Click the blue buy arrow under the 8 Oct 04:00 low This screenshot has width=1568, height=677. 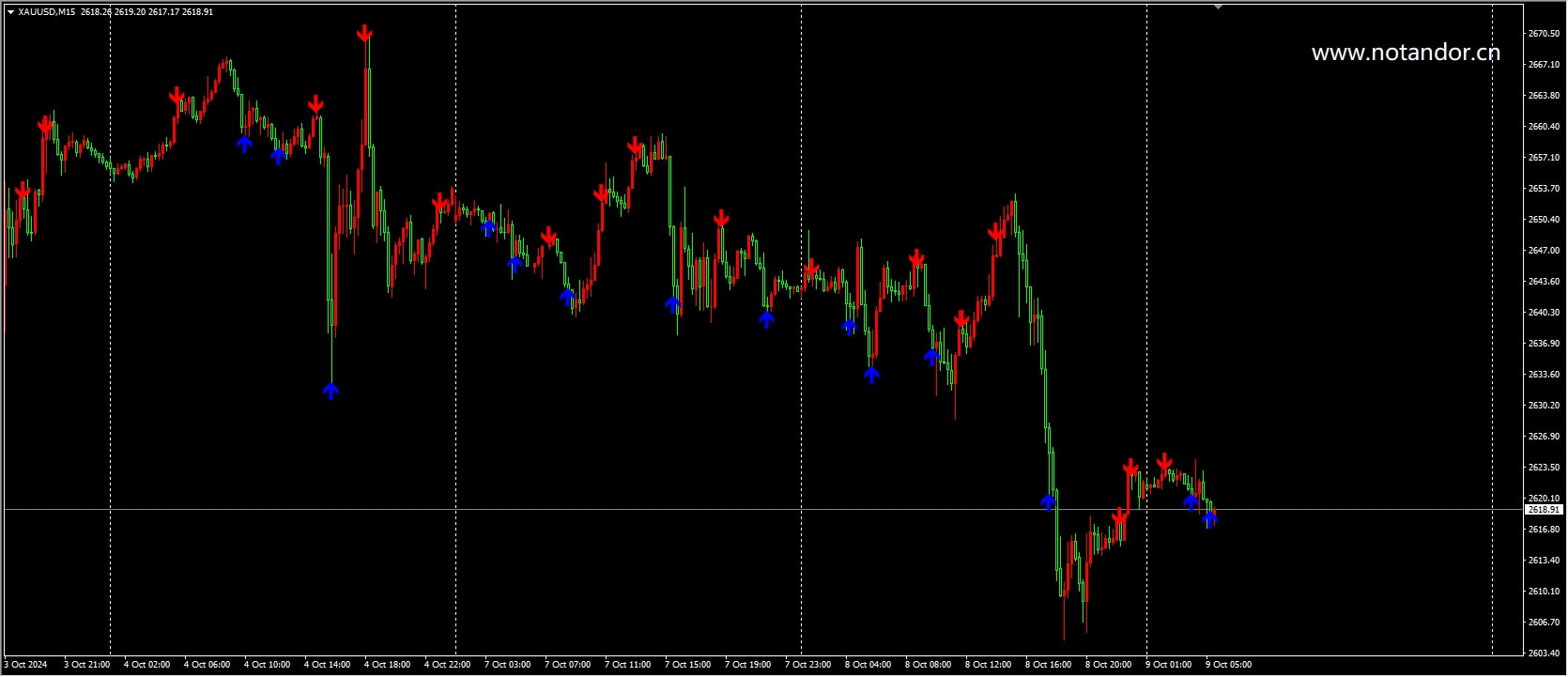[x=871, y=376]
